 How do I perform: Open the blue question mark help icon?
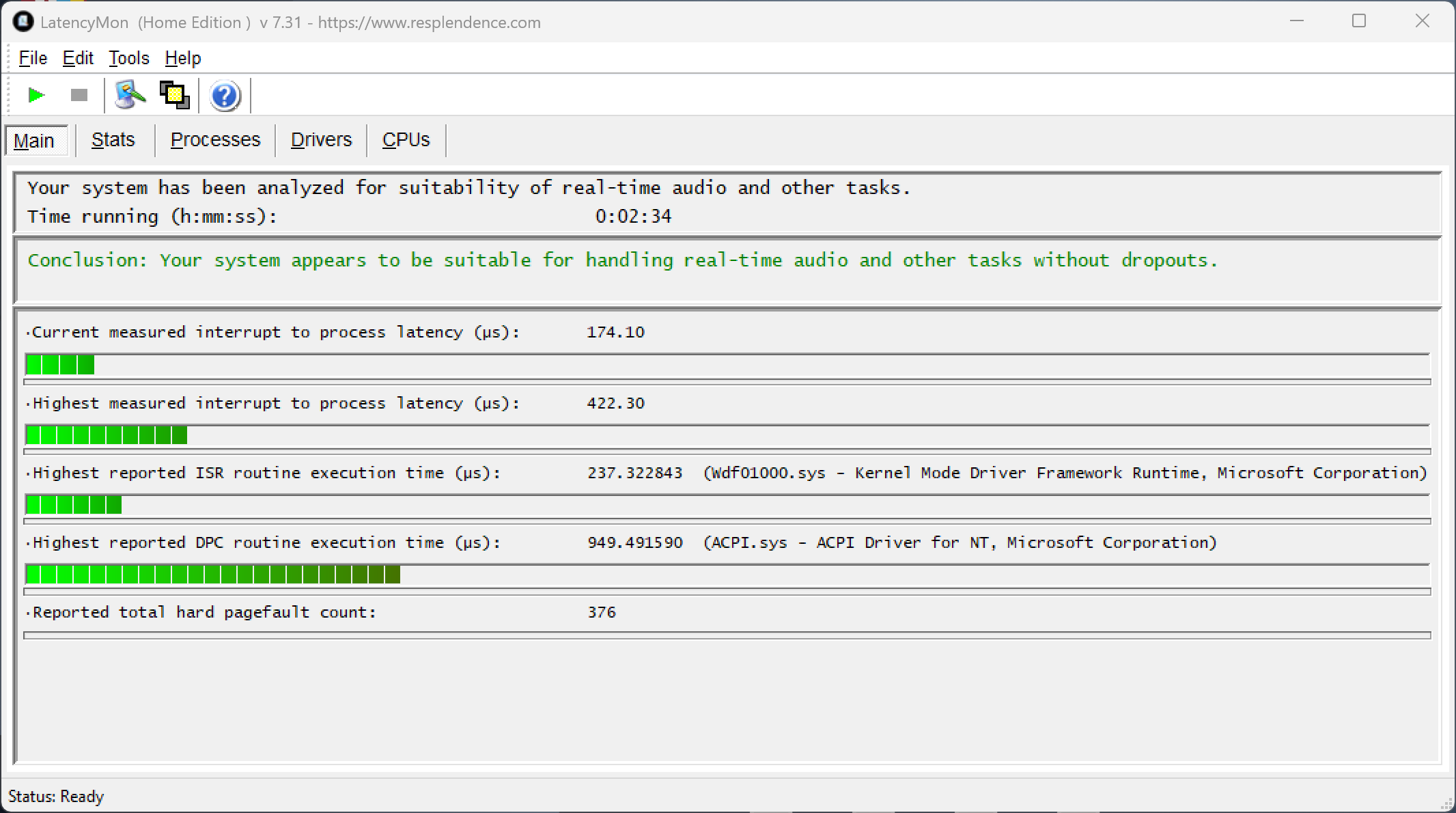[x=225, y=96]
